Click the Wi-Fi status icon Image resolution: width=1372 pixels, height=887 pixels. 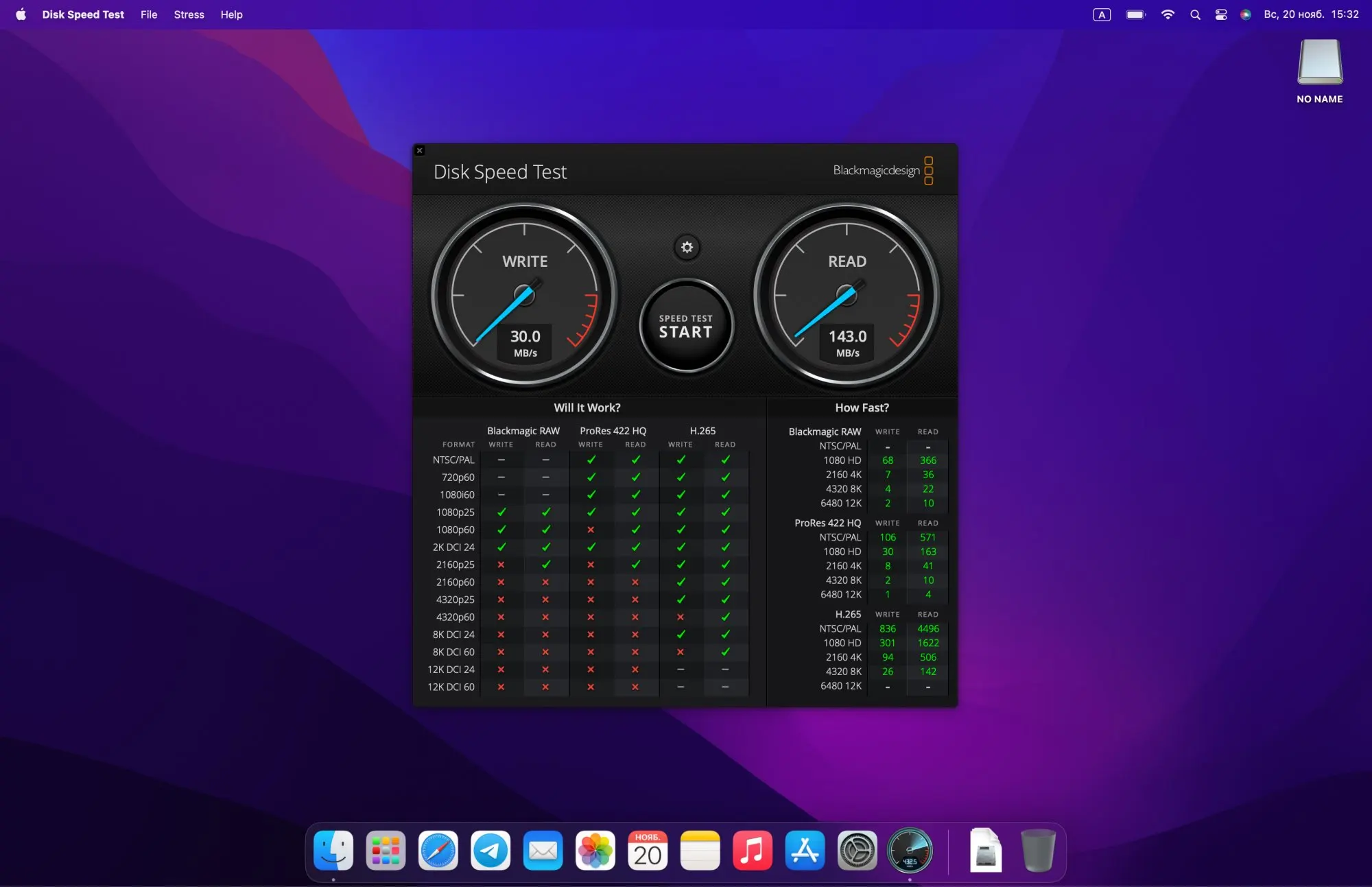point(1168,14)
